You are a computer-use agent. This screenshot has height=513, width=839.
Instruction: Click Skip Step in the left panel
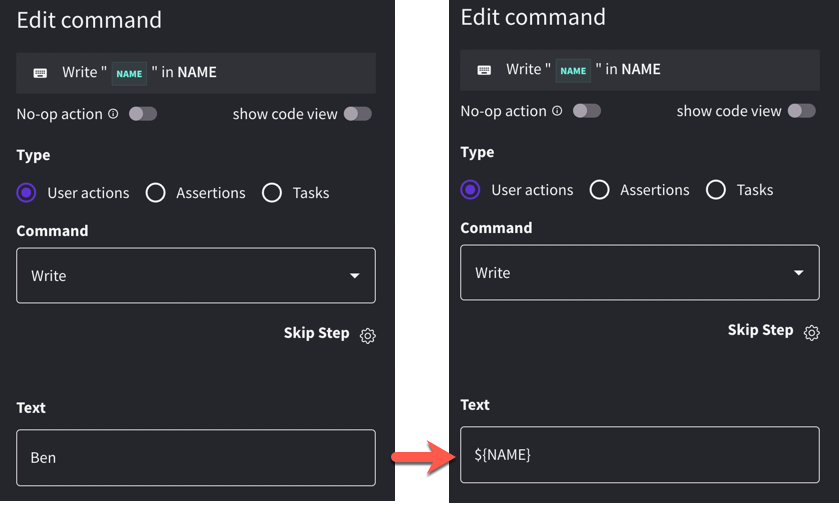click(x=316, y=333)
